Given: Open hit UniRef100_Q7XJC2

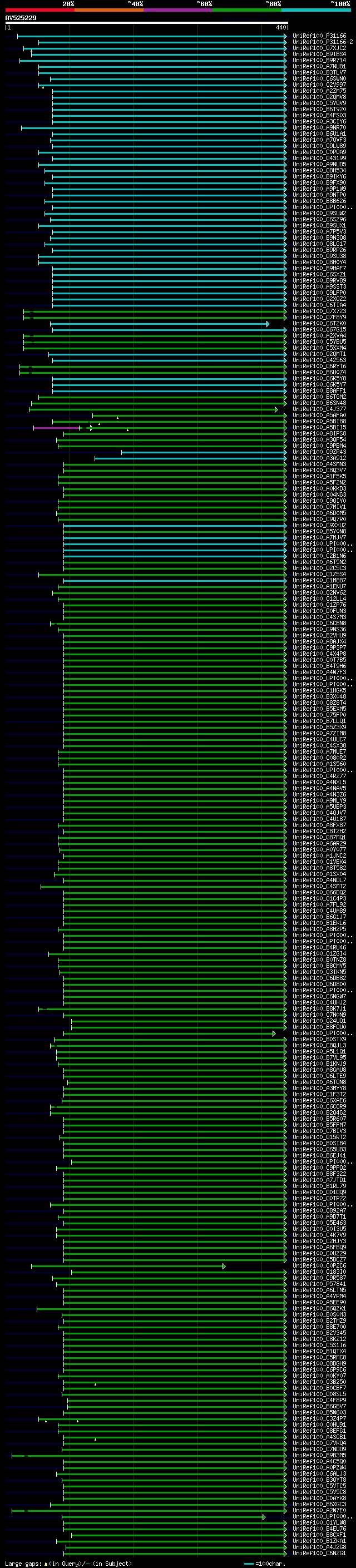Looking at the screenshot, I should click(x=319, y=48).
